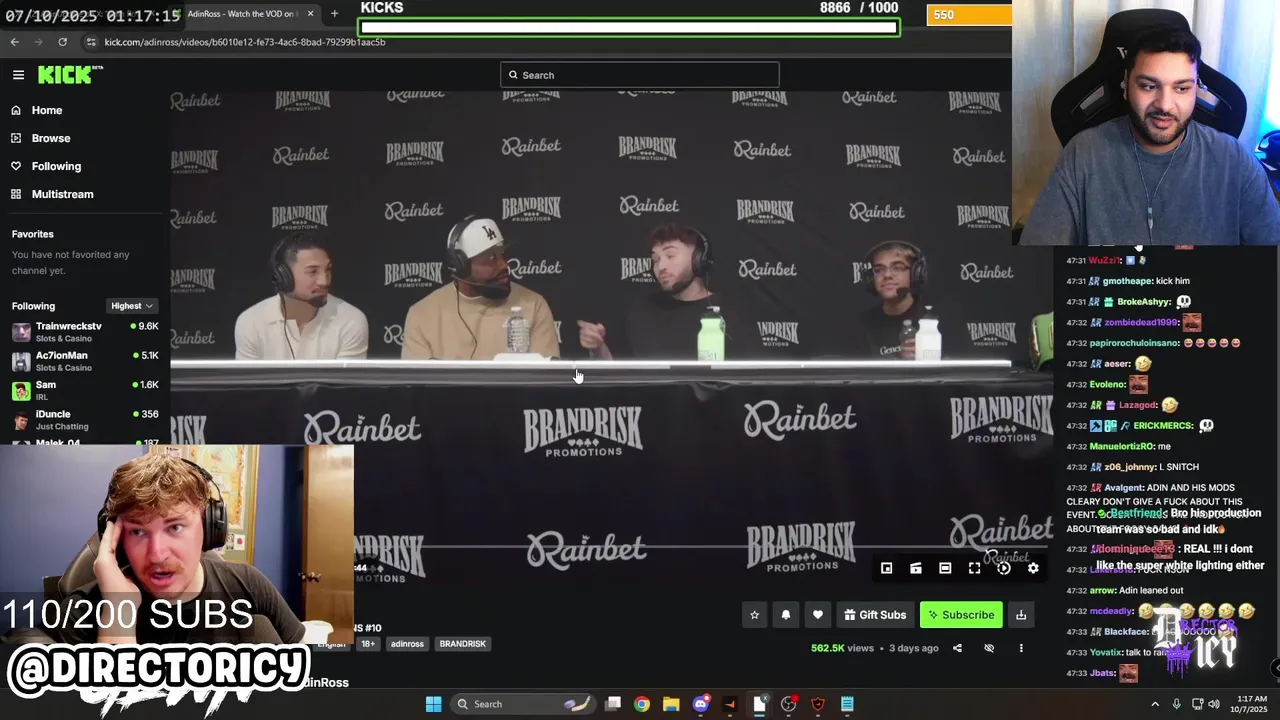Download the VOD using download icon
Image resolution: width=1280 pixels, height=720 pixels.
click(1021, 615)
